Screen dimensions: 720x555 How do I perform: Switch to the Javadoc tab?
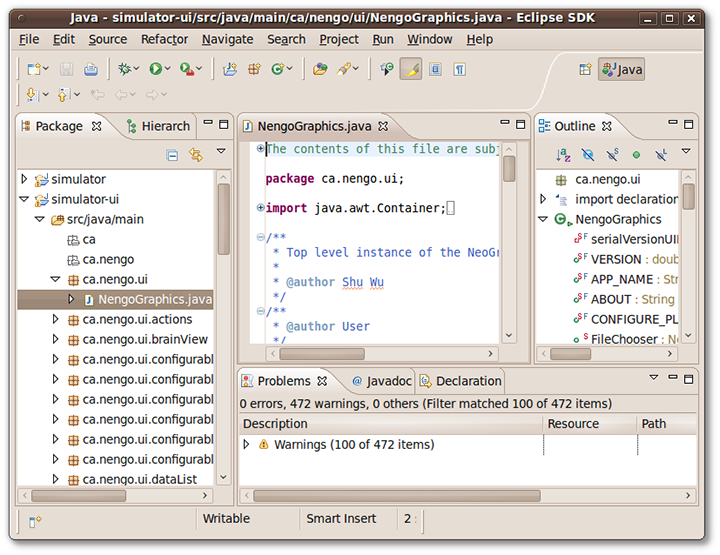point(382,381)
